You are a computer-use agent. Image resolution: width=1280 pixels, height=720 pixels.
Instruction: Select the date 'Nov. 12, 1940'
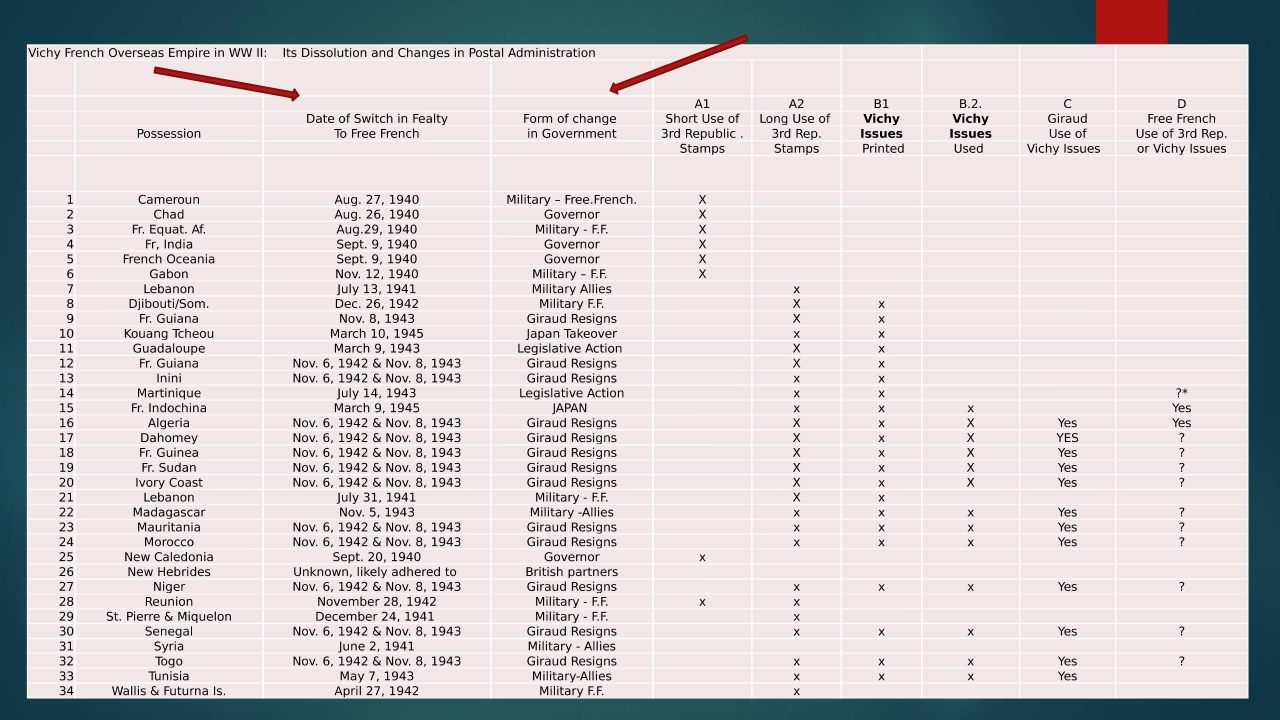click(x=377, y=275)
